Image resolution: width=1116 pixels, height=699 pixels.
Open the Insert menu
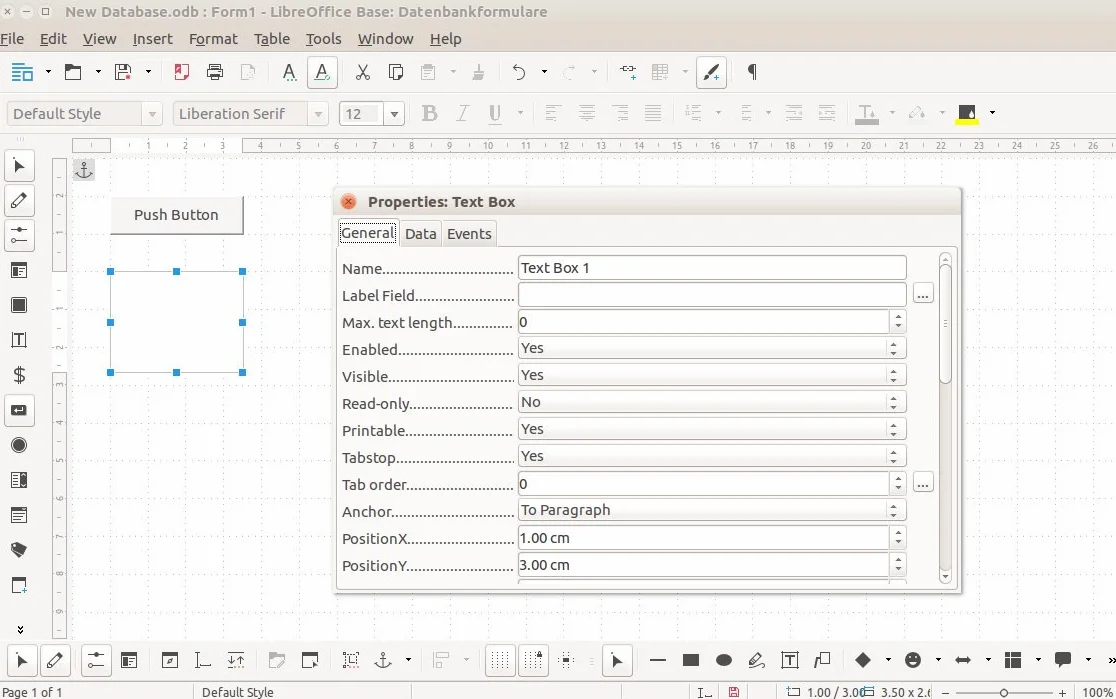(152, 38)
